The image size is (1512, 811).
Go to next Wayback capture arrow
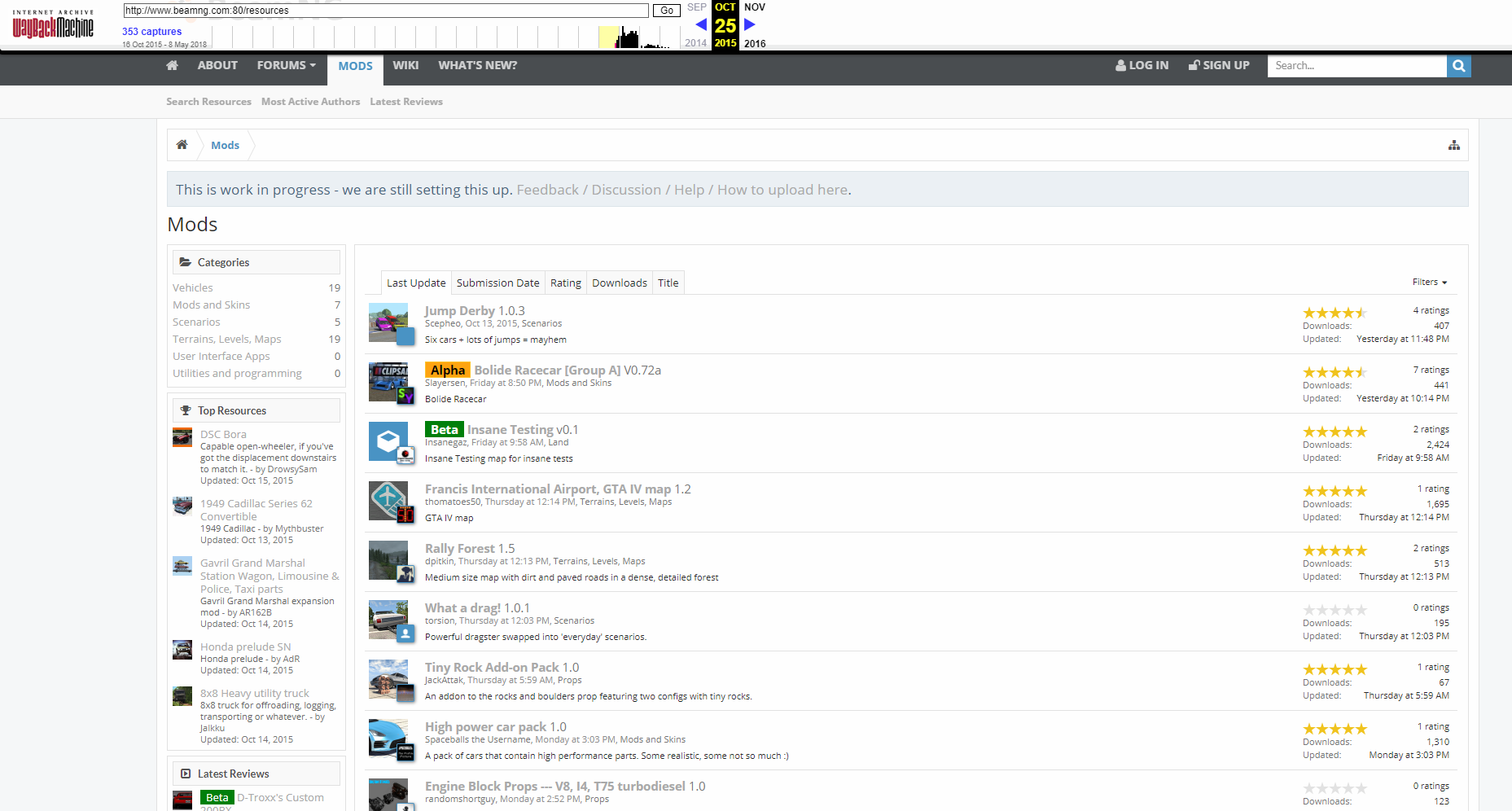click(750, 24)
